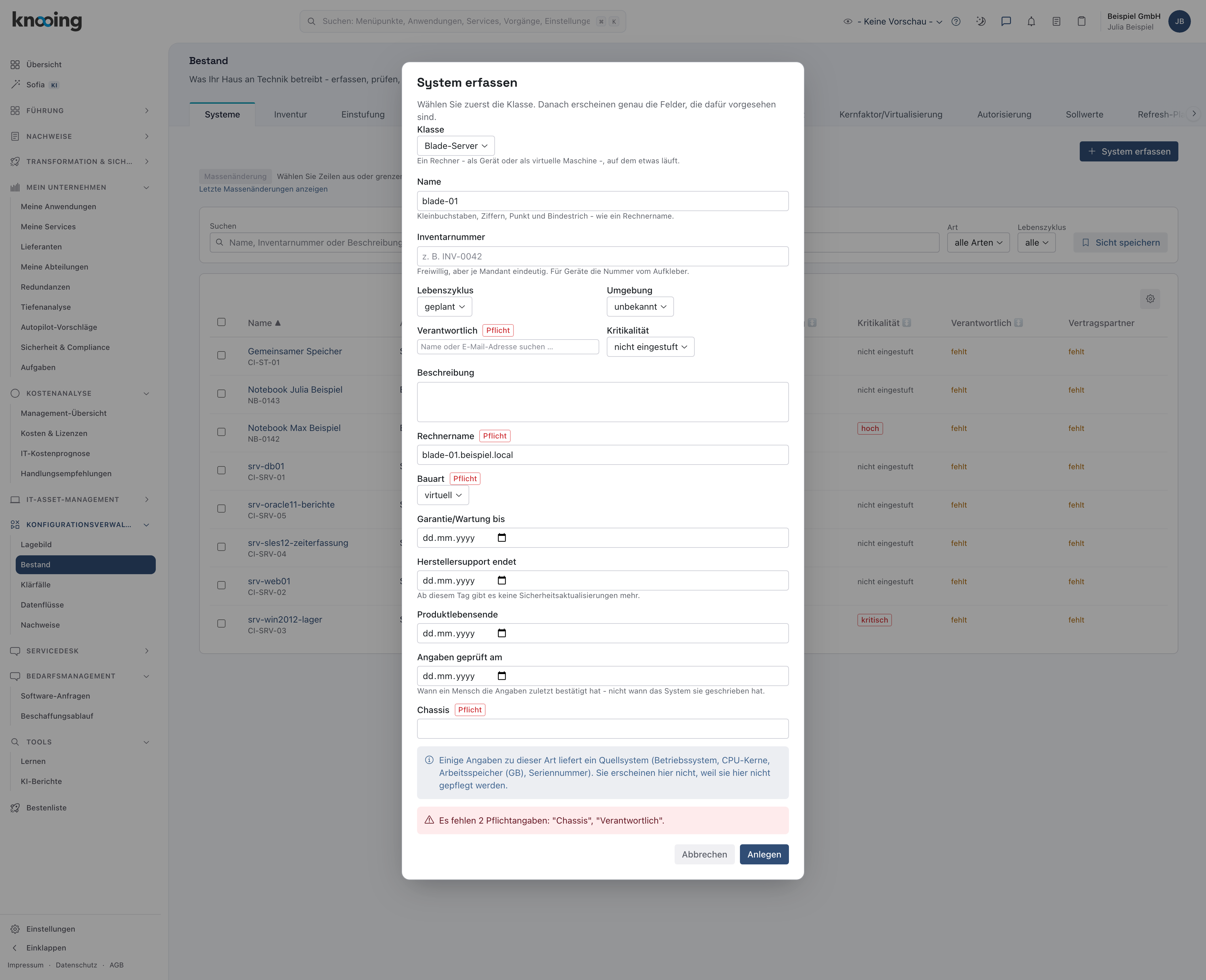Viewport: 1206px width, 980px height.
Task: Click Kritikalität column info icon
Action: coord(906,323)
